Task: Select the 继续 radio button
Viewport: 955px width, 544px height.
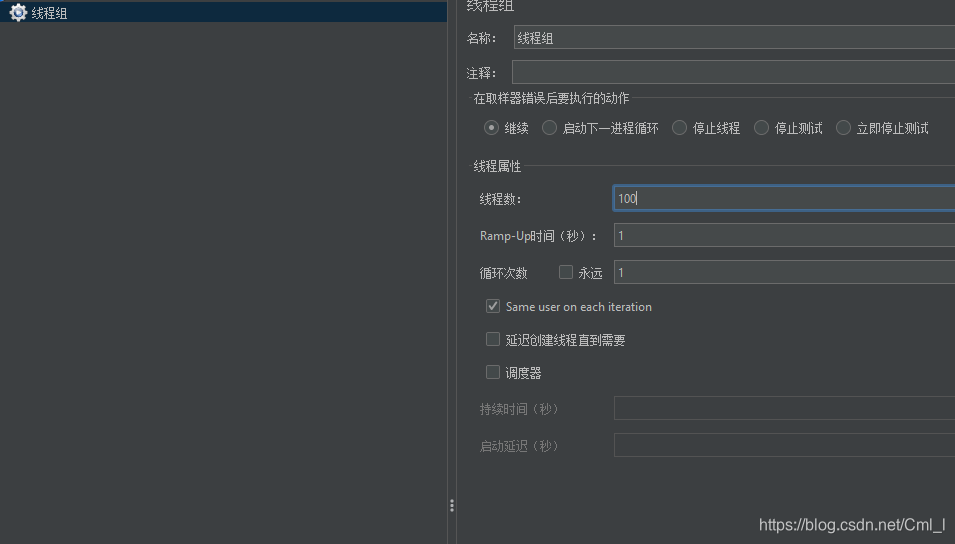Action: (x=492, y=128)
